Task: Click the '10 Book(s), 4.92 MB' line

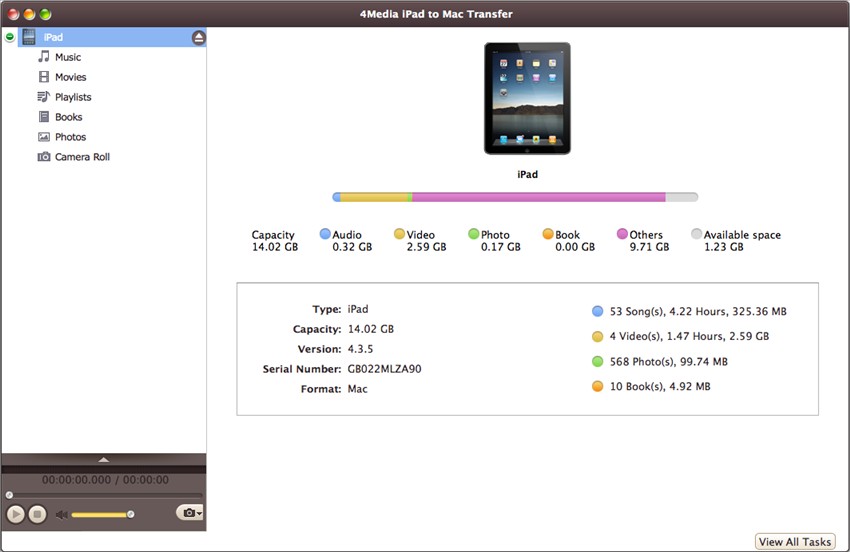Action: 660,386
